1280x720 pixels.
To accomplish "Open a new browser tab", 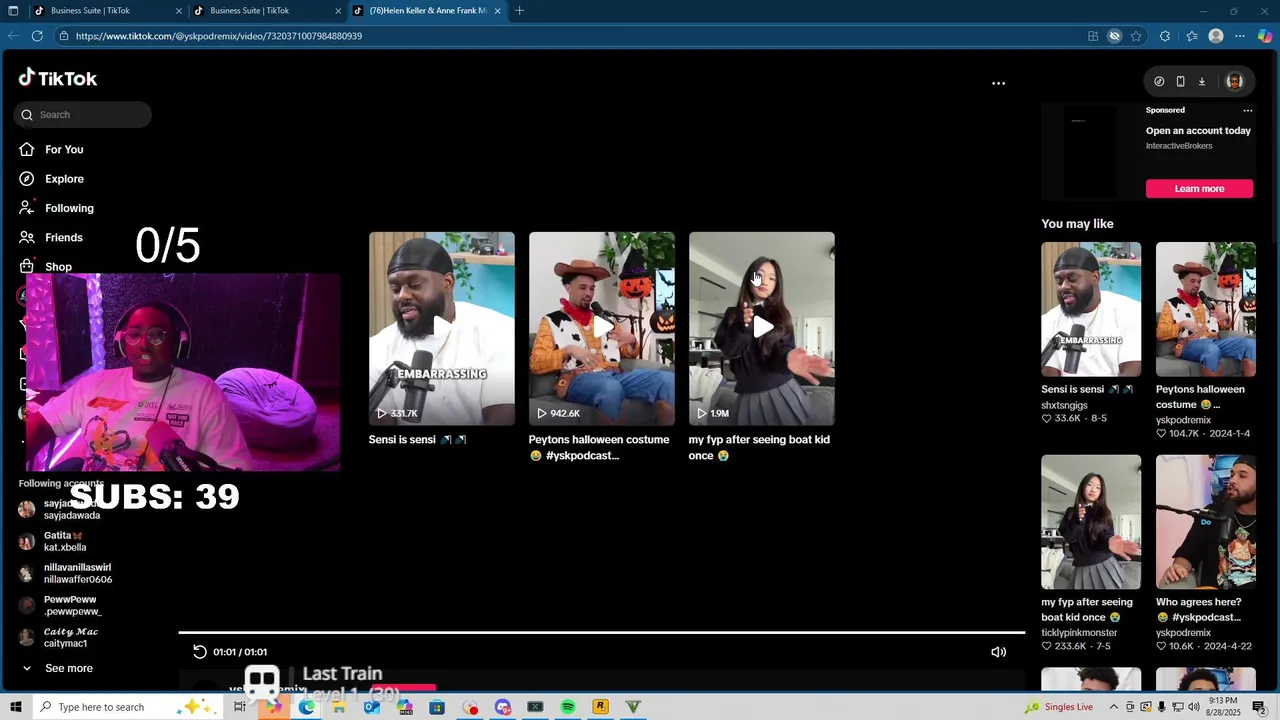I will coord(519,11).
